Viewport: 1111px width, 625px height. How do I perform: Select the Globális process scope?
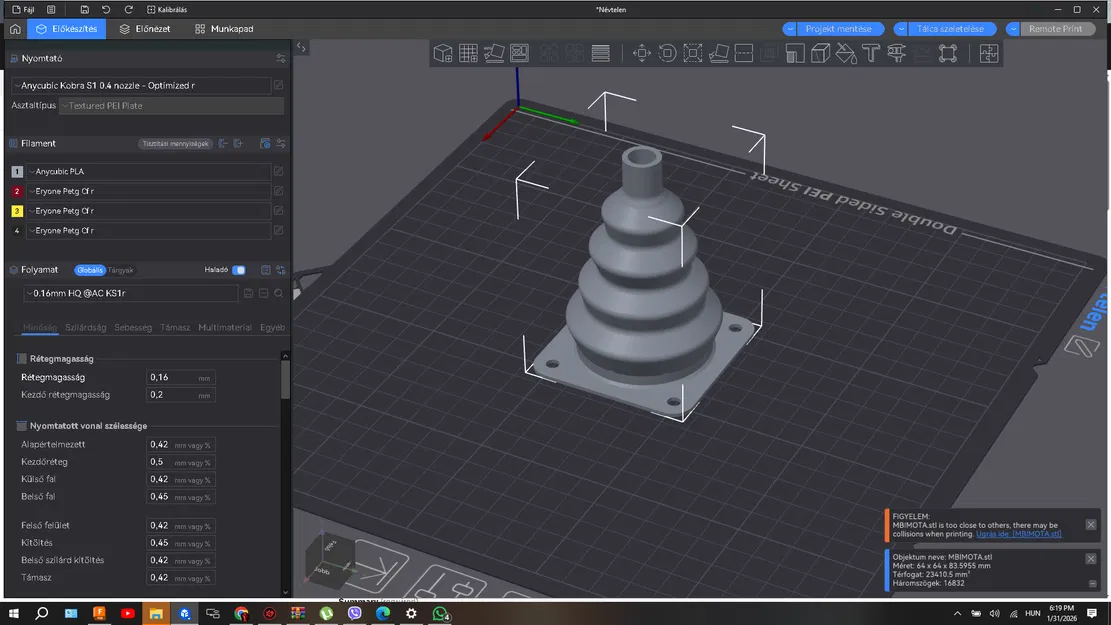tap(90, 270)
